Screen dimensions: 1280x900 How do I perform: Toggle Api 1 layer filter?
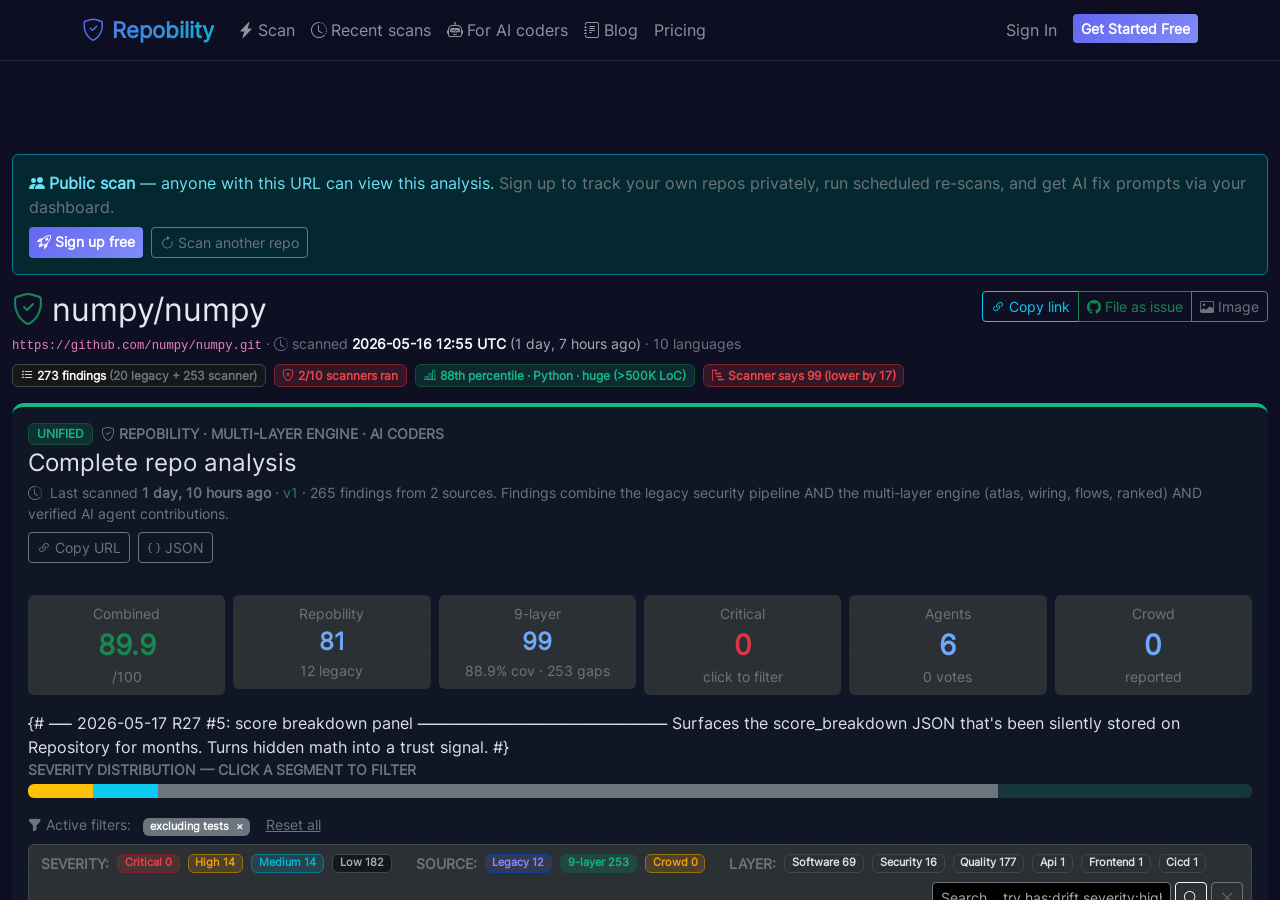pyautogui.click(x=1052, y=862)
